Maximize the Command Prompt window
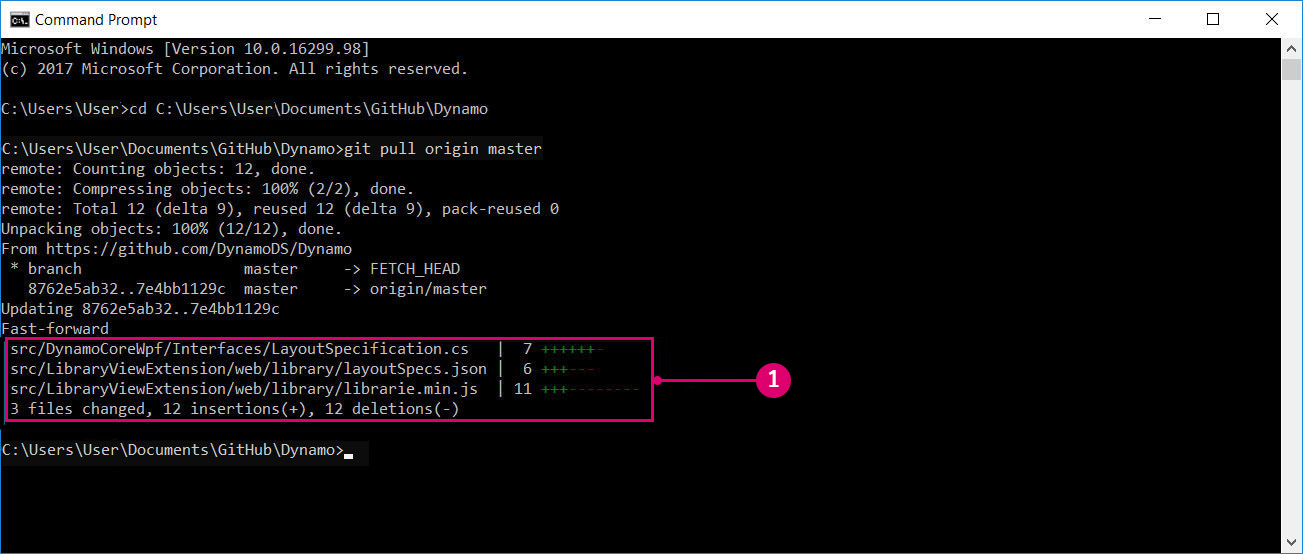This screenshot has height=554, width=1303. pyautogui.click(x=1213, y=19)
